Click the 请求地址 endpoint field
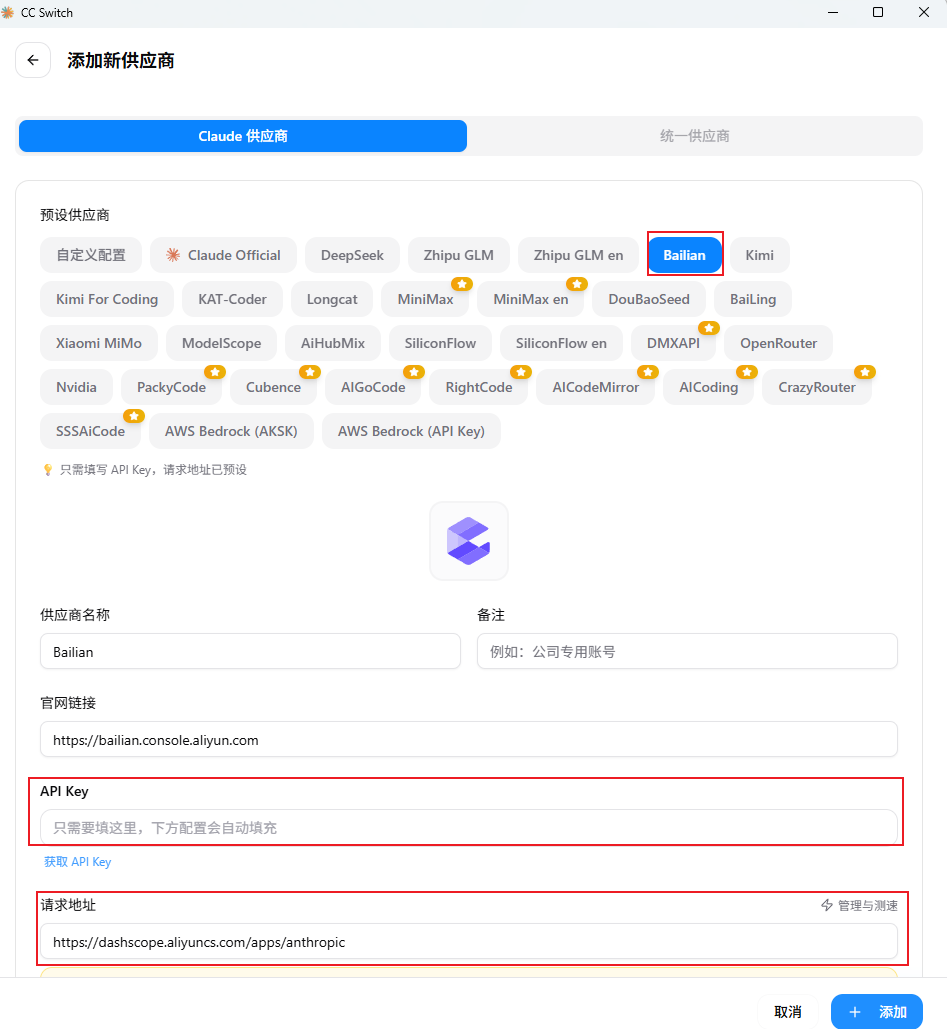This screenshot has width=947, height=1029. click(469, 942)
